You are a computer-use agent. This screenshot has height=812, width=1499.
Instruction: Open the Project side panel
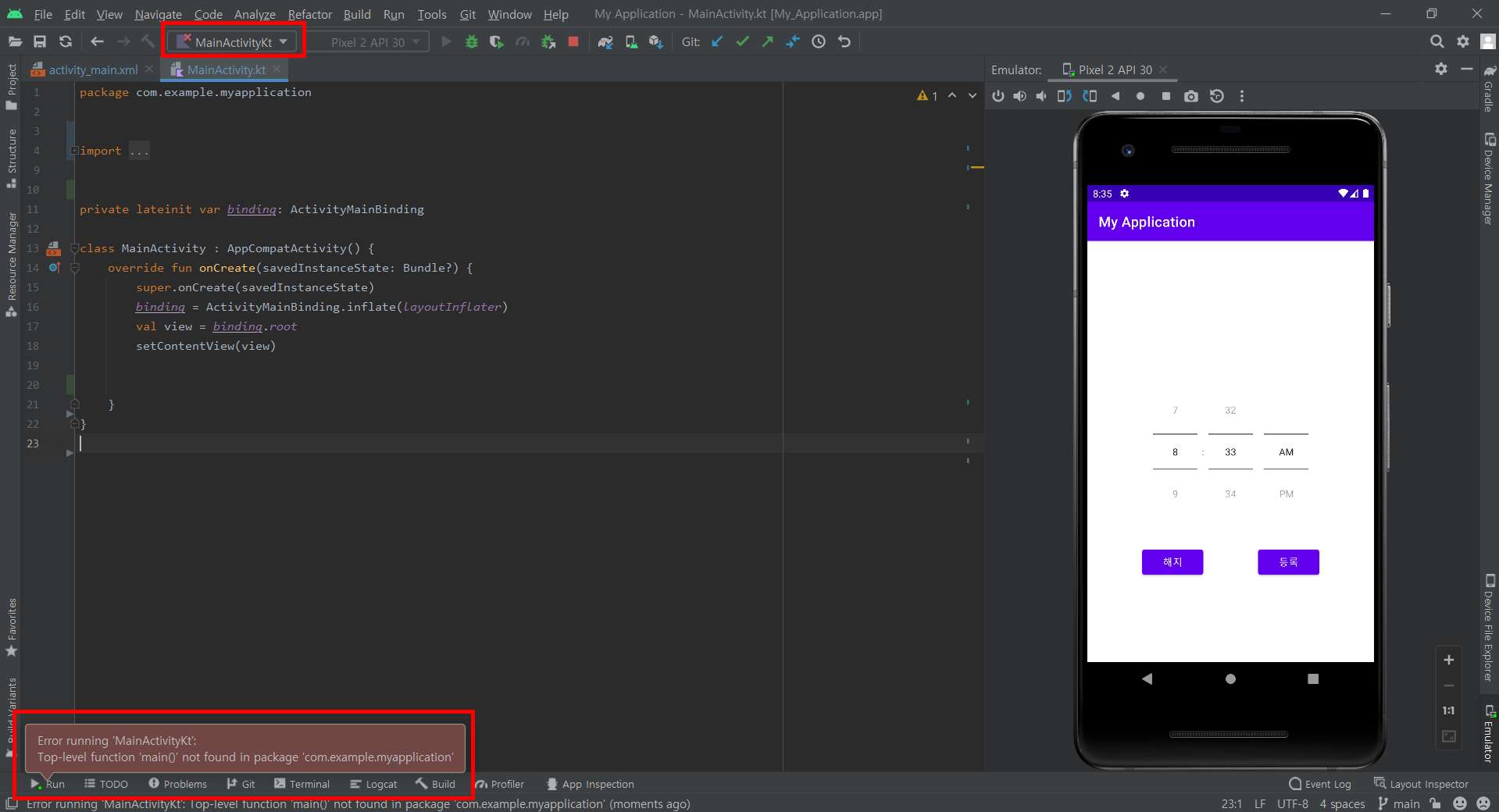pos(12,86)
